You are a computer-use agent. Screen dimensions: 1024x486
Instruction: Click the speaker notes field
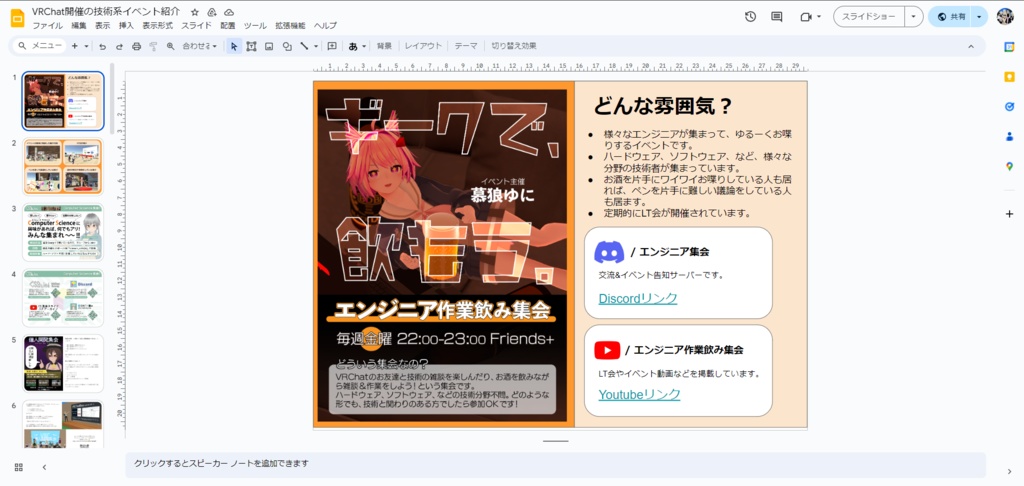[555, 464]
